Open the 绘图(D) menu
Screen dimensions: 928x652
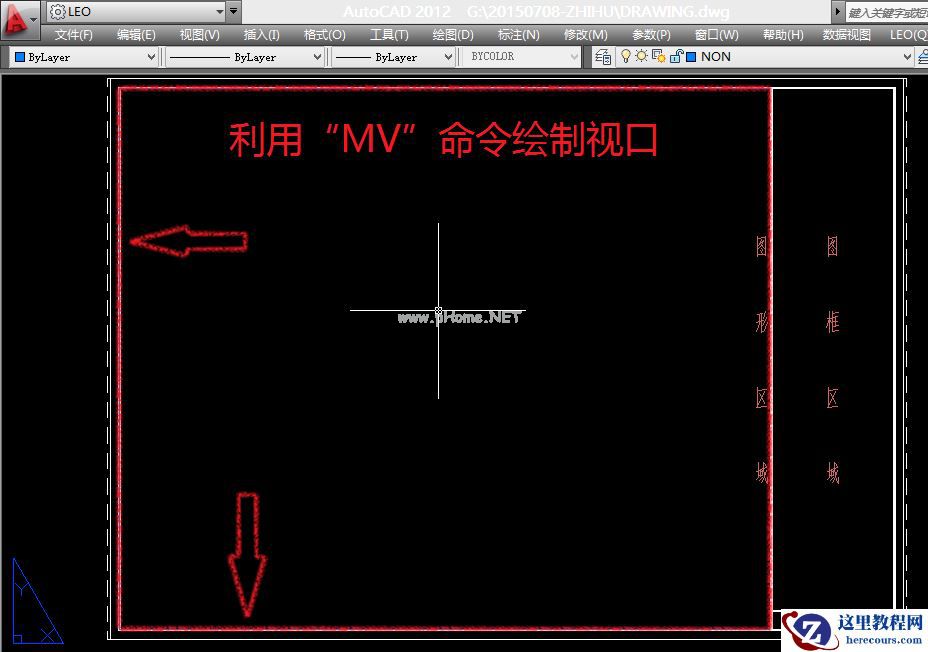(453, 35)
